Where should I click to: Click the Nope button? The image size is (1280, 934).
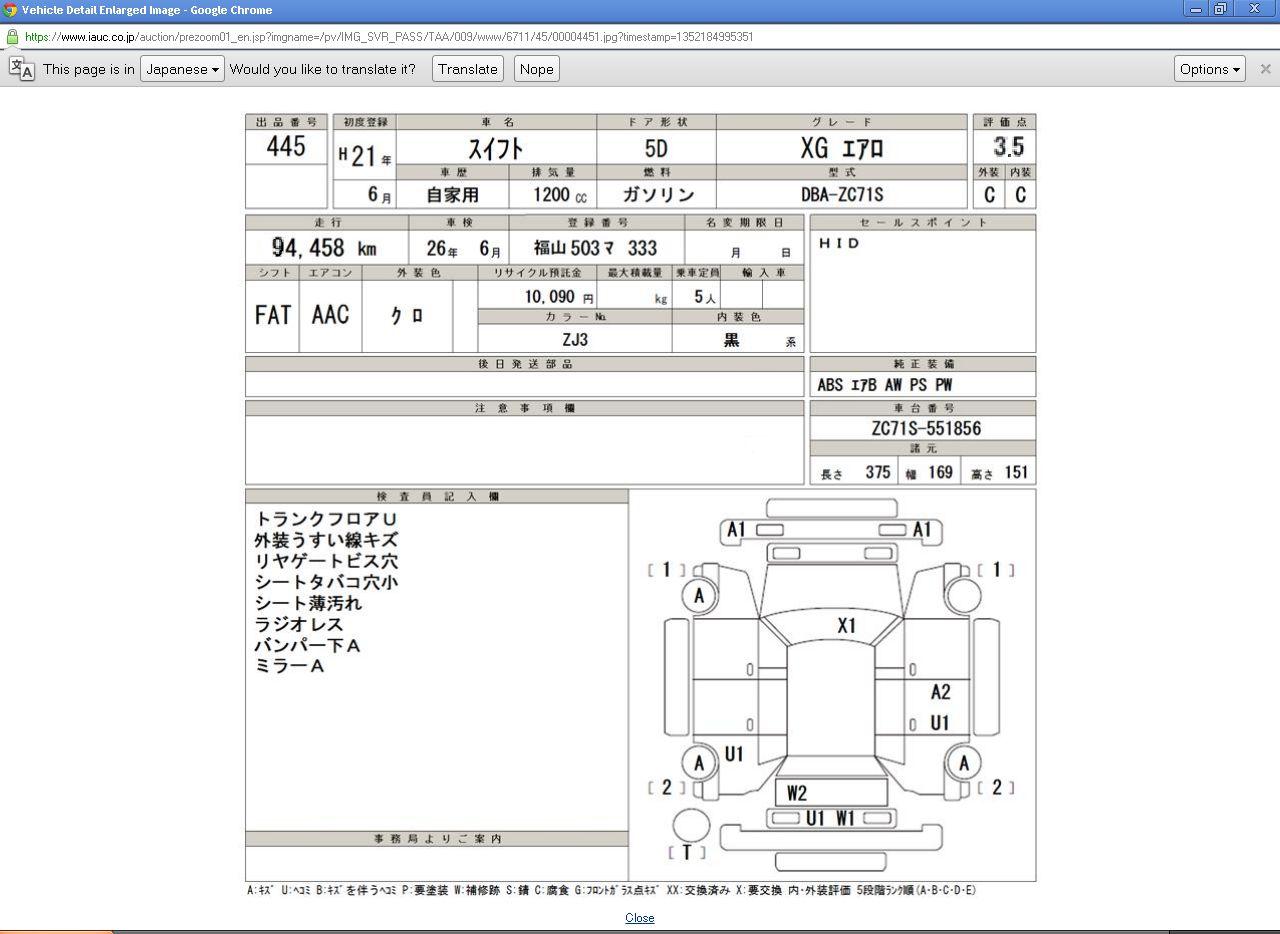[536, 69]
